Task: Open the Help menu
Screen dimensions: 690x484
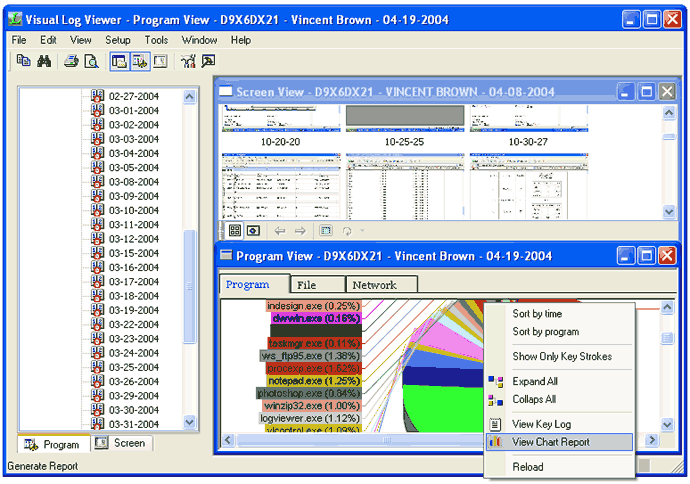Action: [x=241, y=40]
